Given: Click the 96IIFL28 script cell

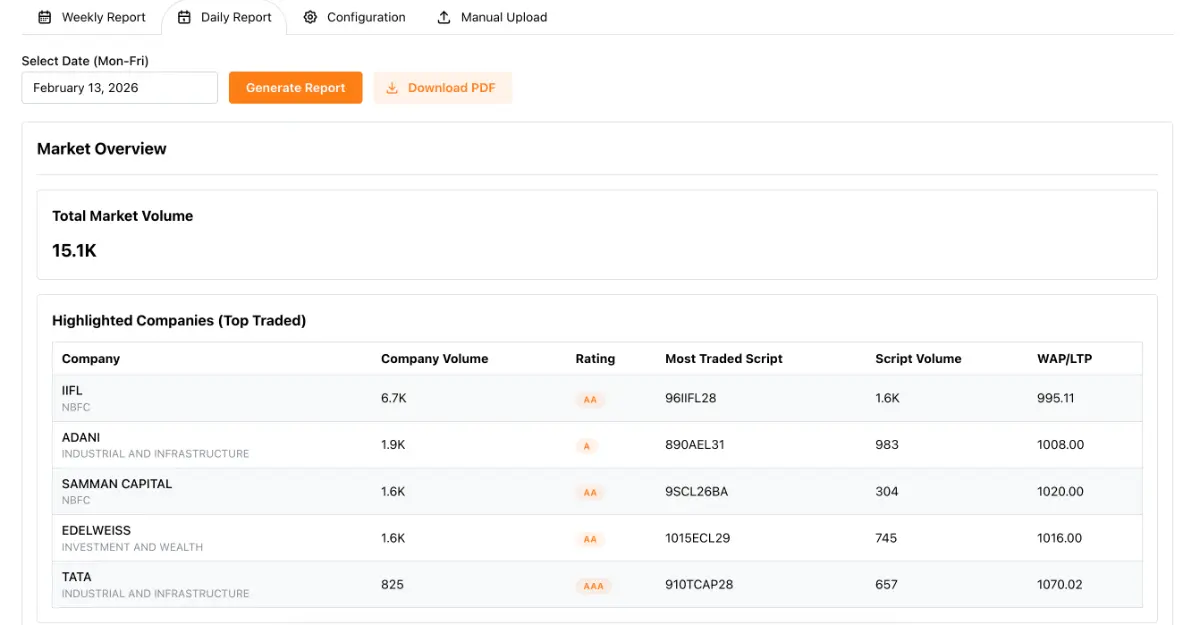Looking at the screenshot, I should (x=690, y=398).
